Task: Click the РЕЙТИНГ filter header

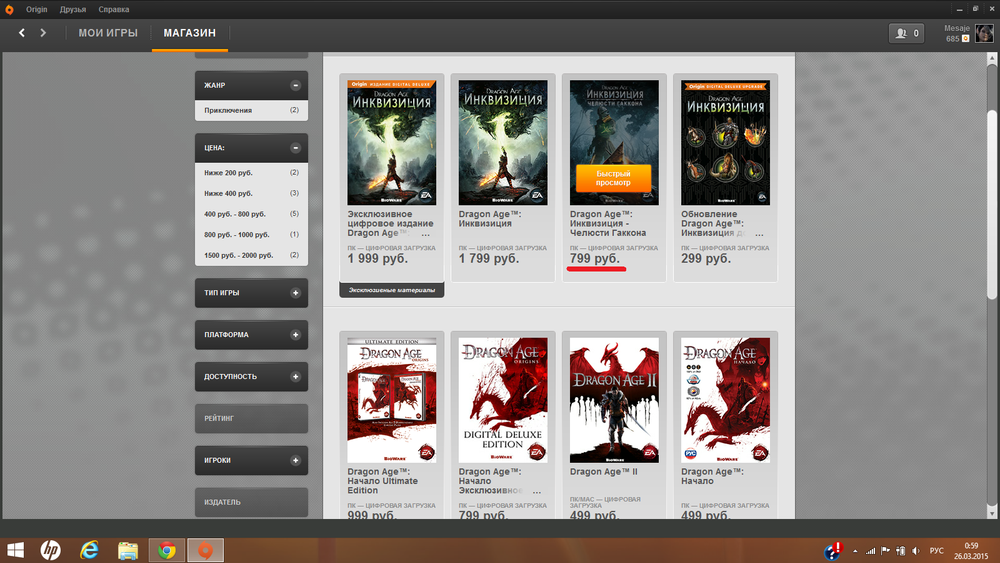Action: click(x=251, y=418)
